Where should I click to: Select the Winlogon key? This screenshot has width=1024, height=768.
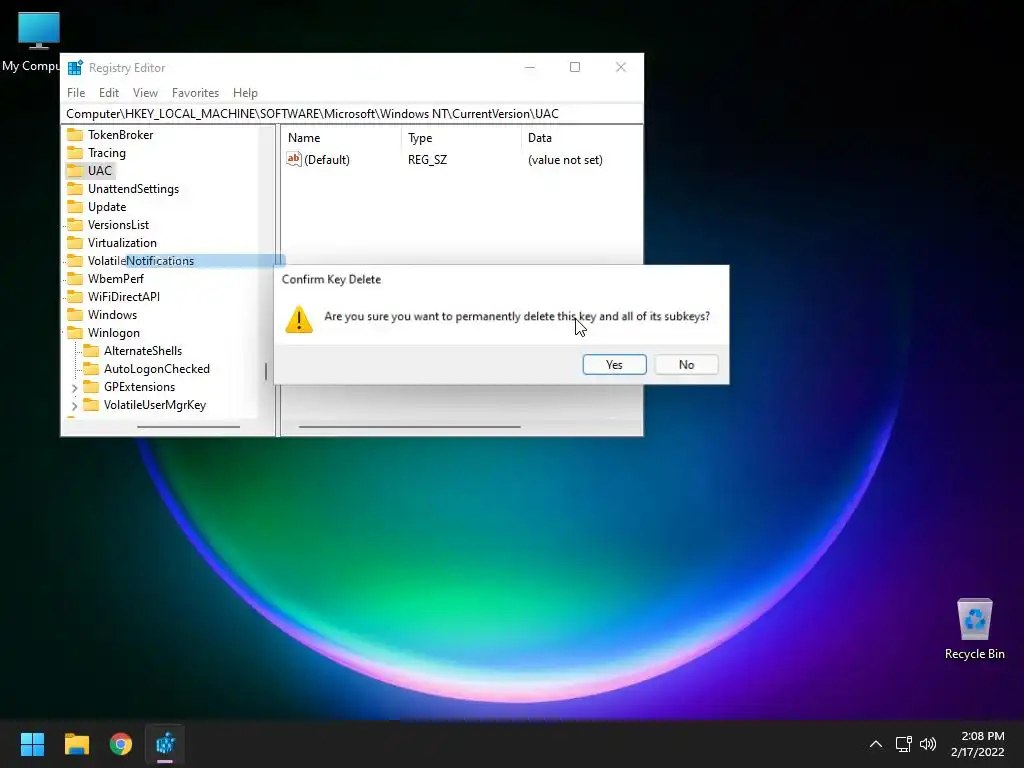click(114, 333)
